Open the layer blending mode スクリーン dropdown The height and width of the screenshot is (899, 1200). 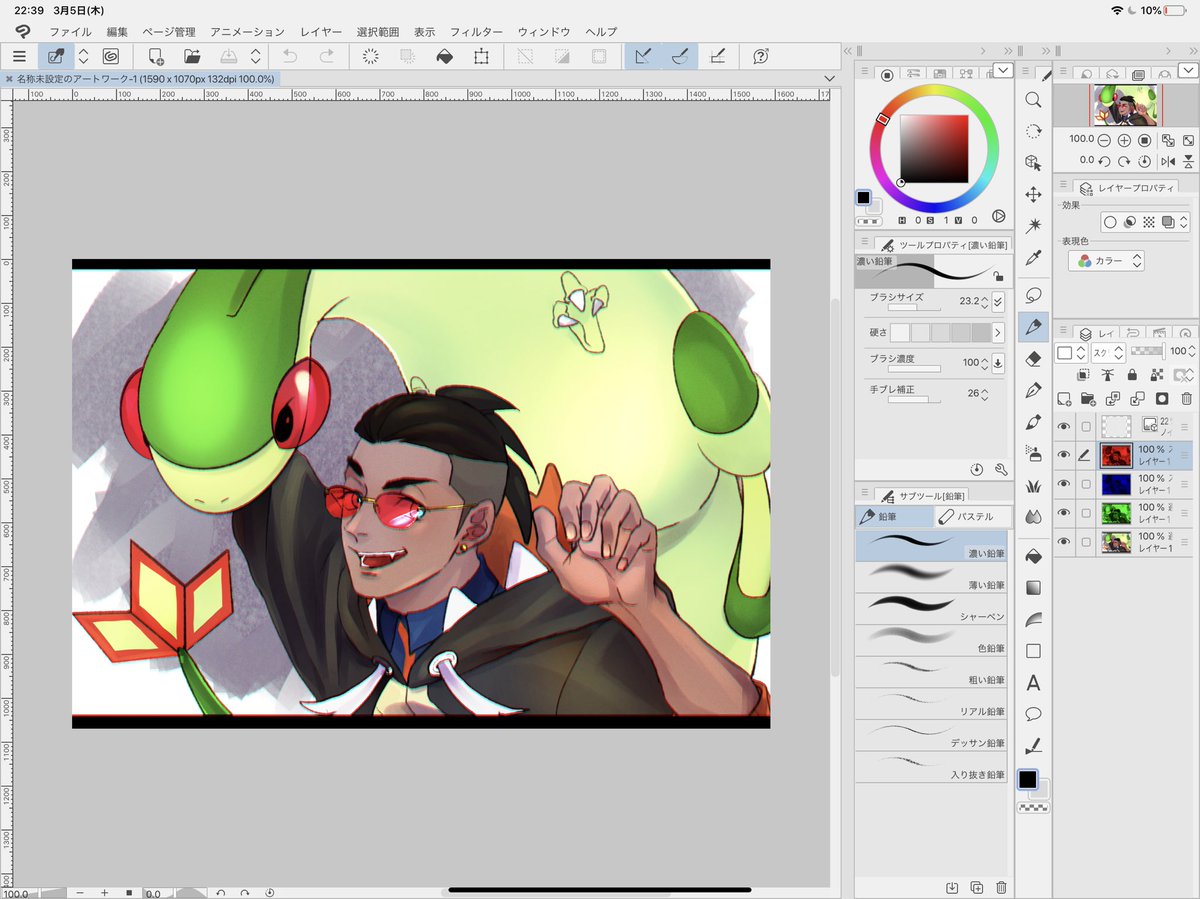tap(1107, 352)
